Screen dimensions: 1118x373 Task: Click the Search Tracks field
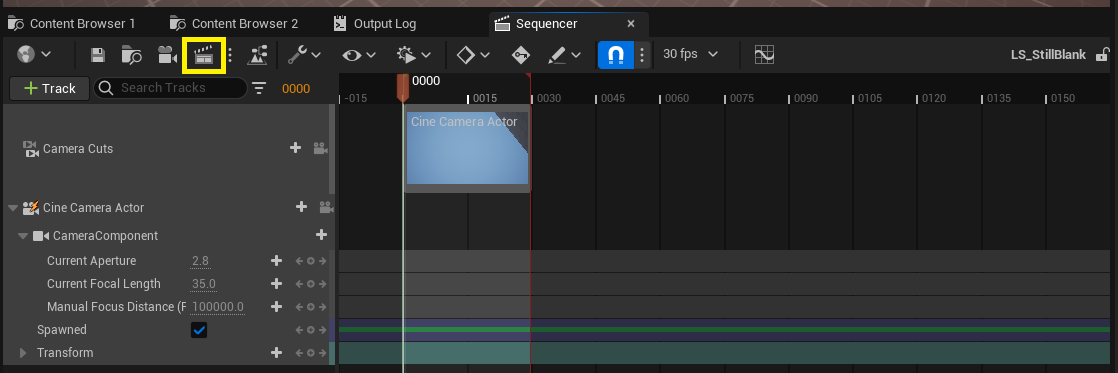coord(171,88)
